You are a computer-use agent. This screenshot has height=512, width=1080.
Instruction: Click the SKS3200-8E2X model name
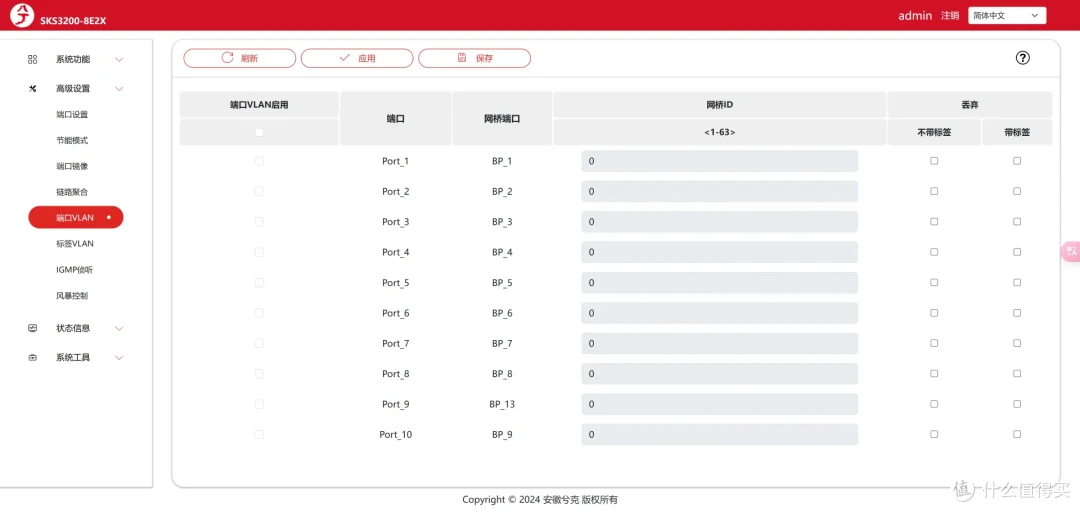(x=73, y=20)
